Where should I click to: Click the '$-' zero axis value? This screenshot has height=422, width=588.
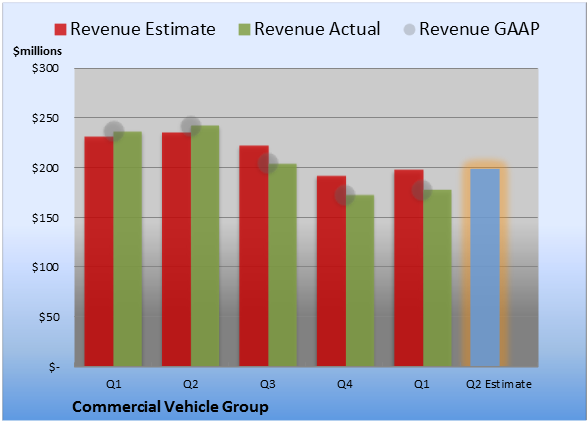54,366
